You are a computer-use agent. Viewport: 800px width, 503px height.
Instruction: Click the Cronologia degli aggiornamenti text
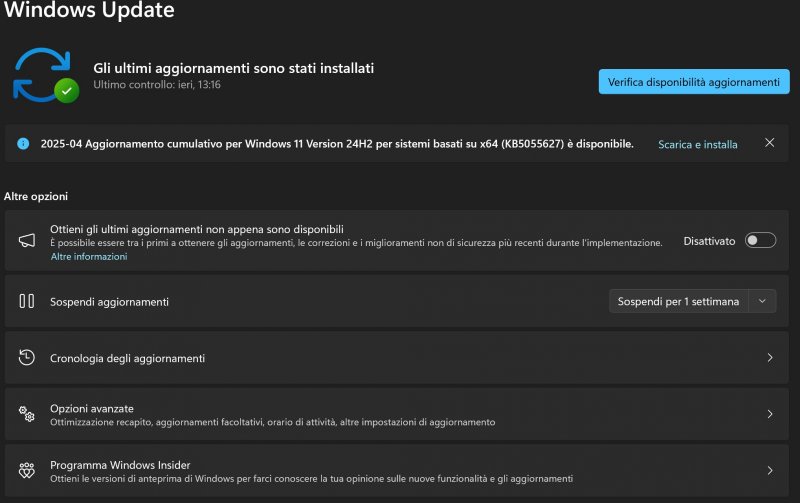click(x=128, y=358)
